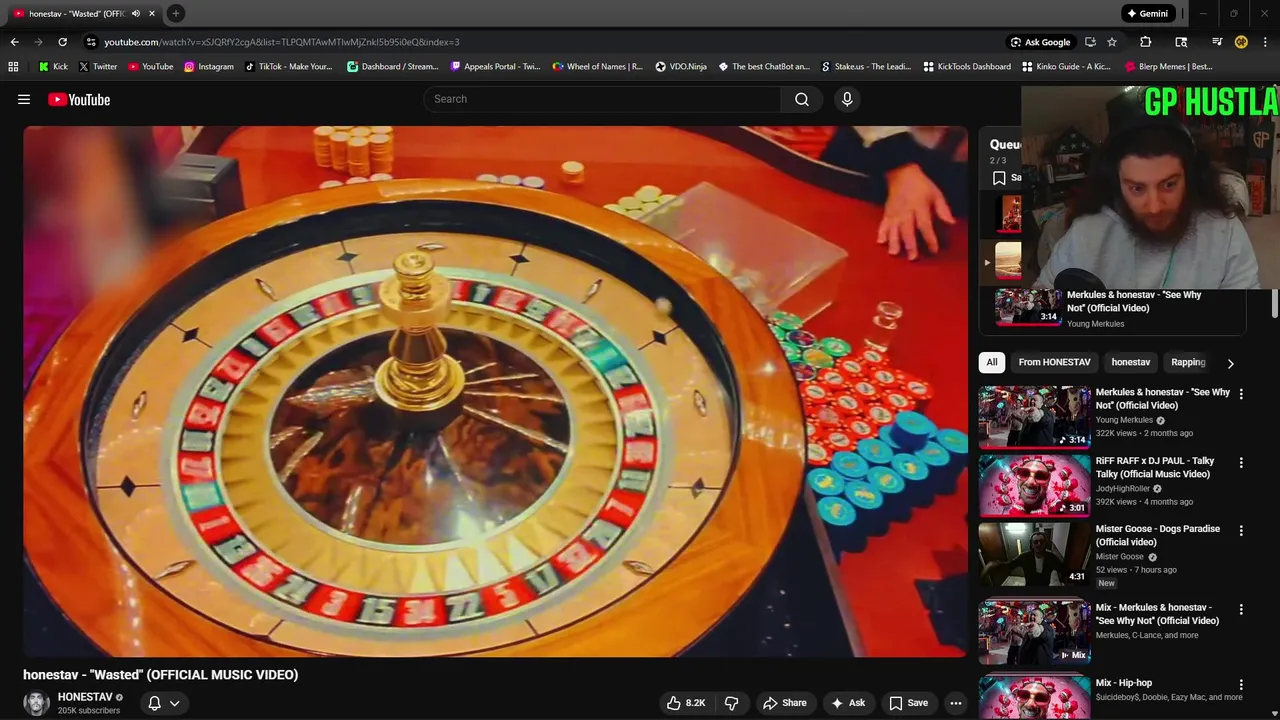Screen dimensions: 1280x720
Task: Select the honestav filter chip
Action: 1131,362
